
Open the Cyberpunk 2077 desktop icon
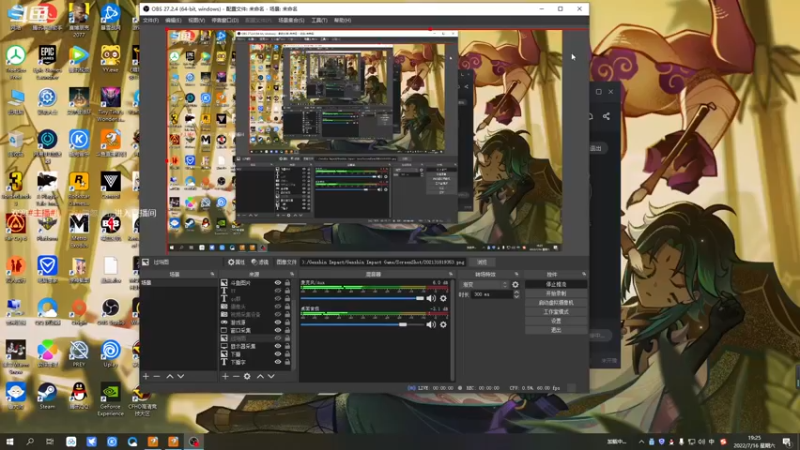pyautogui.click(x=79, y=20)
